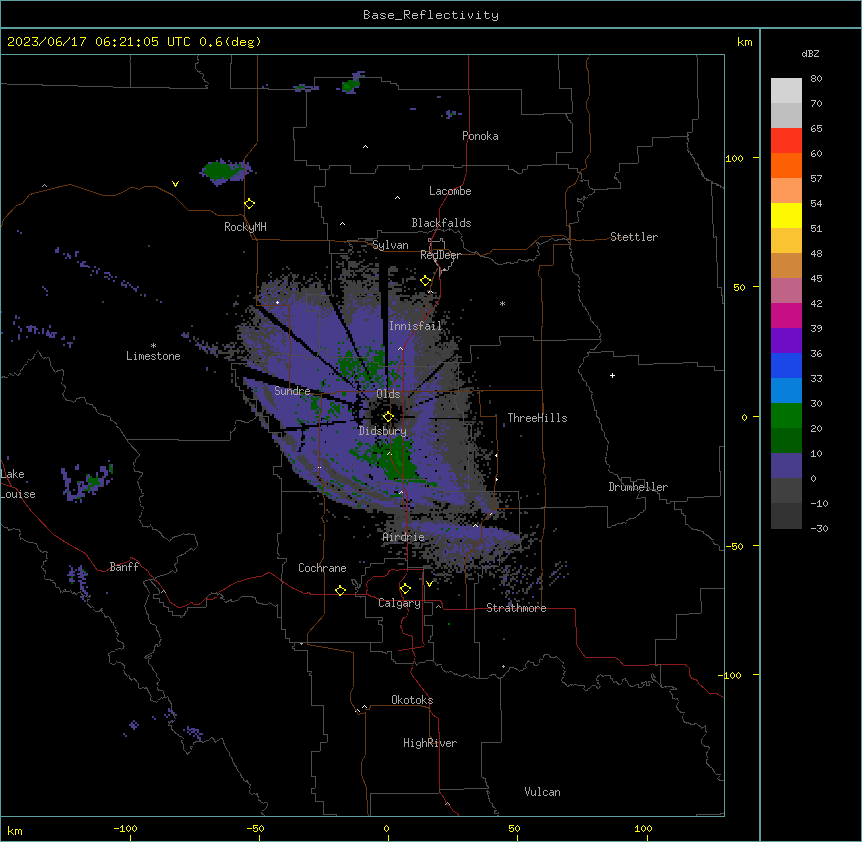Click the light gray 80 dBZ swatch
The height and width of the screenshot is (842, 862).
point(786,90)
